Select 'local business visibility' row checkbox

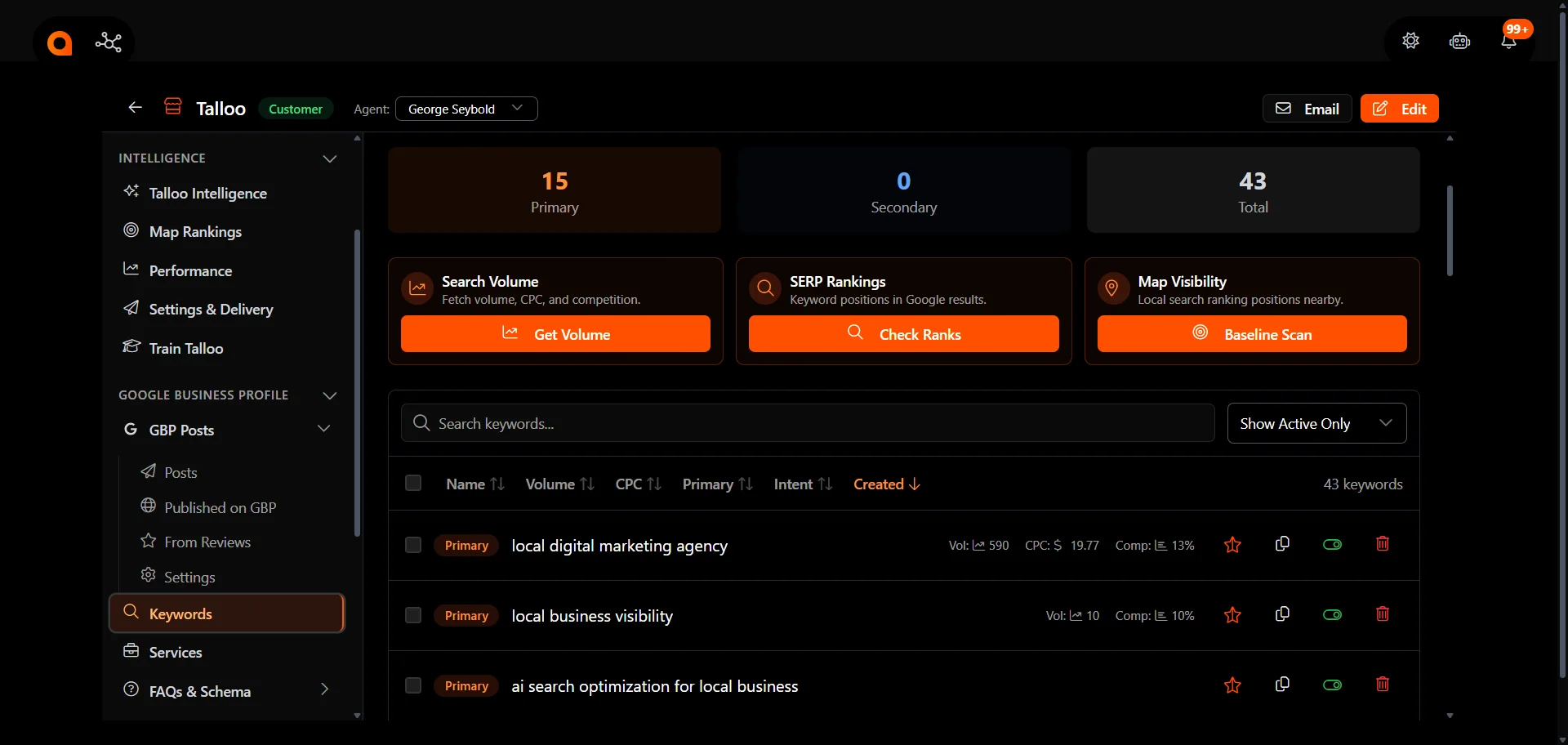413,615
